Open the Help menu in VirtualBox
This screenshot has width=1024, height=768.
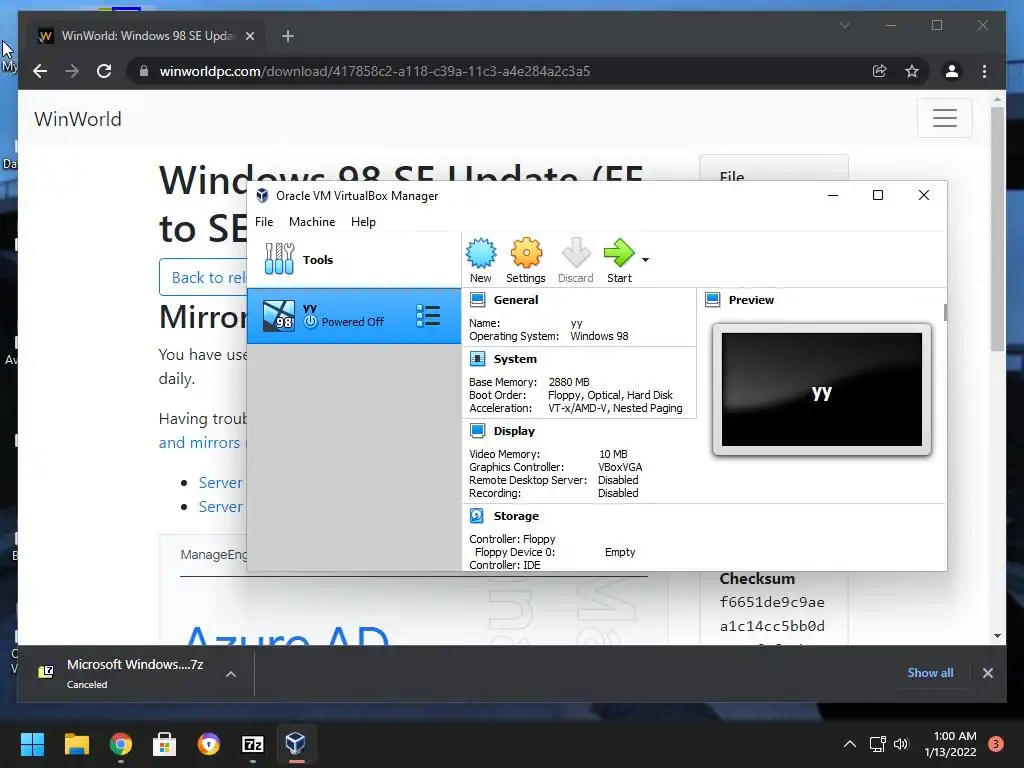(x=363, y=222)
